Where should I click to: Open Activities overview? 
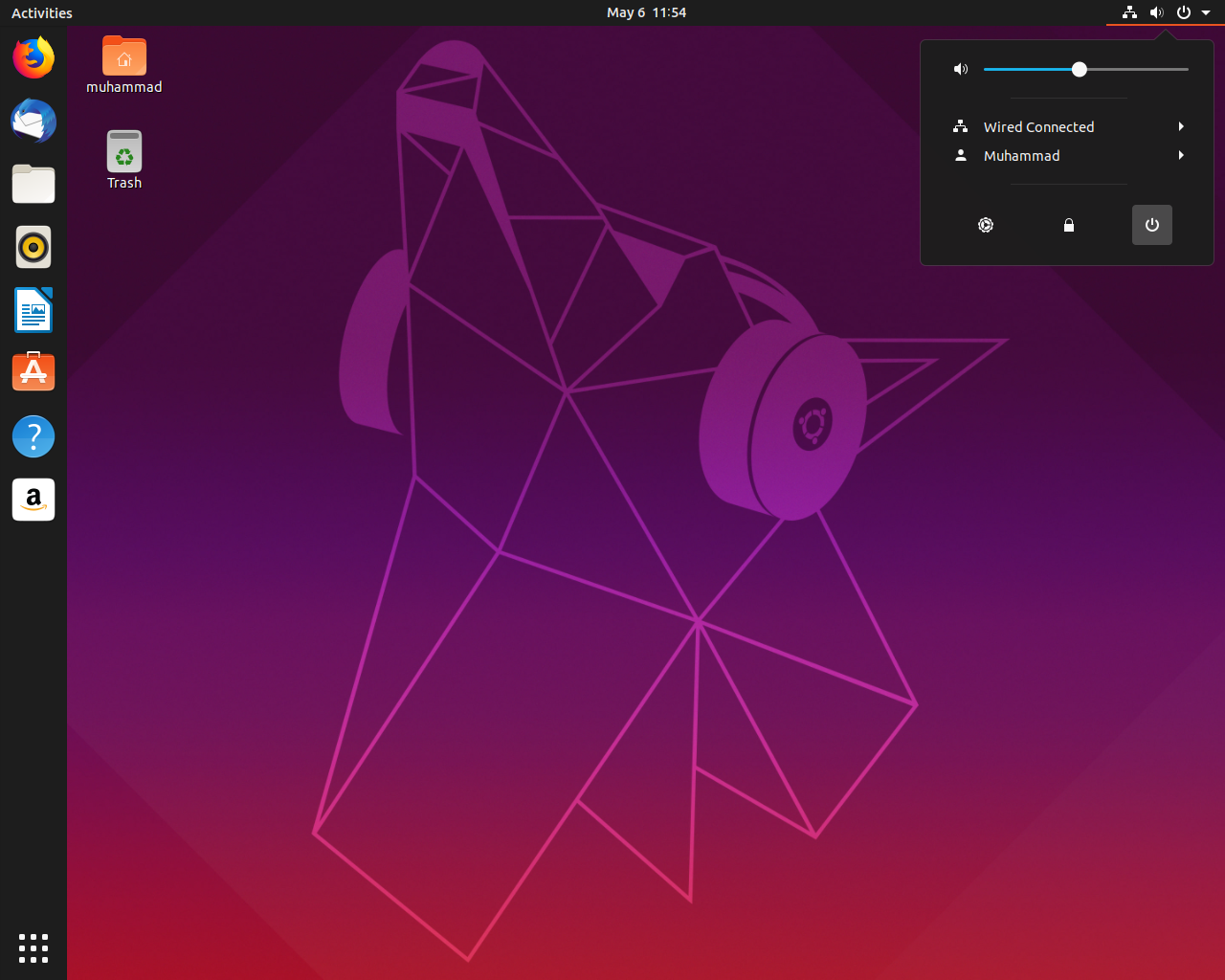[x=42, y=12]
